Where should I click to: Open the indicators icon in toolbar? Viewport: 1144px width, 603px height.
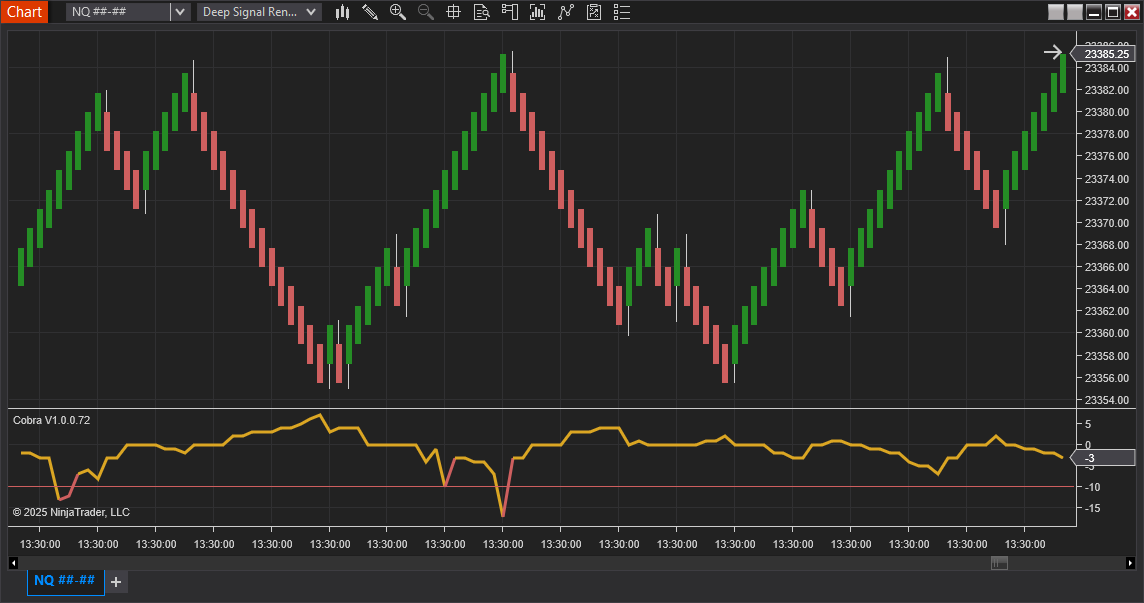click(538, 12)
